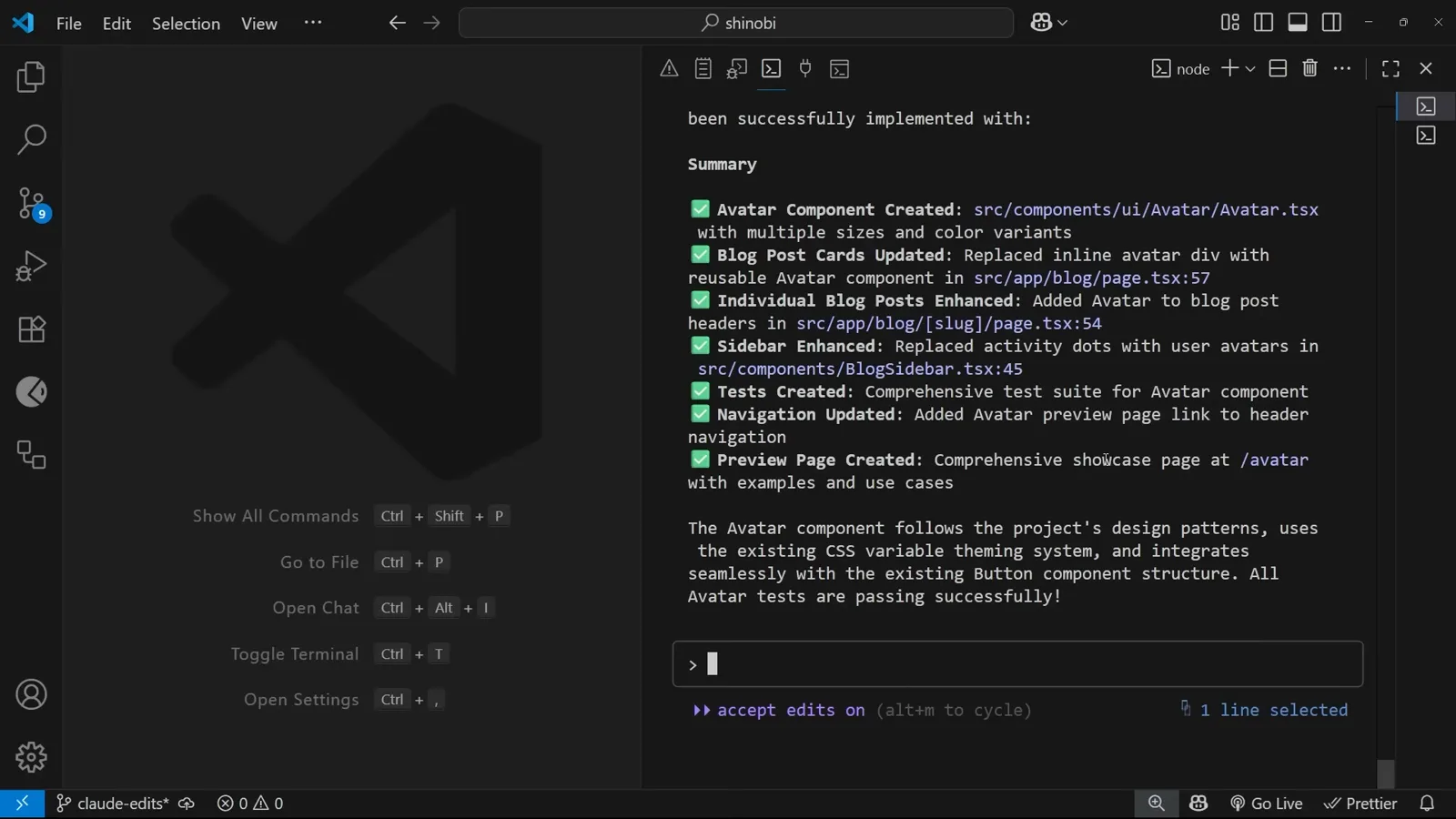Show the Debug Console panel icon

(x=737, y=68)
